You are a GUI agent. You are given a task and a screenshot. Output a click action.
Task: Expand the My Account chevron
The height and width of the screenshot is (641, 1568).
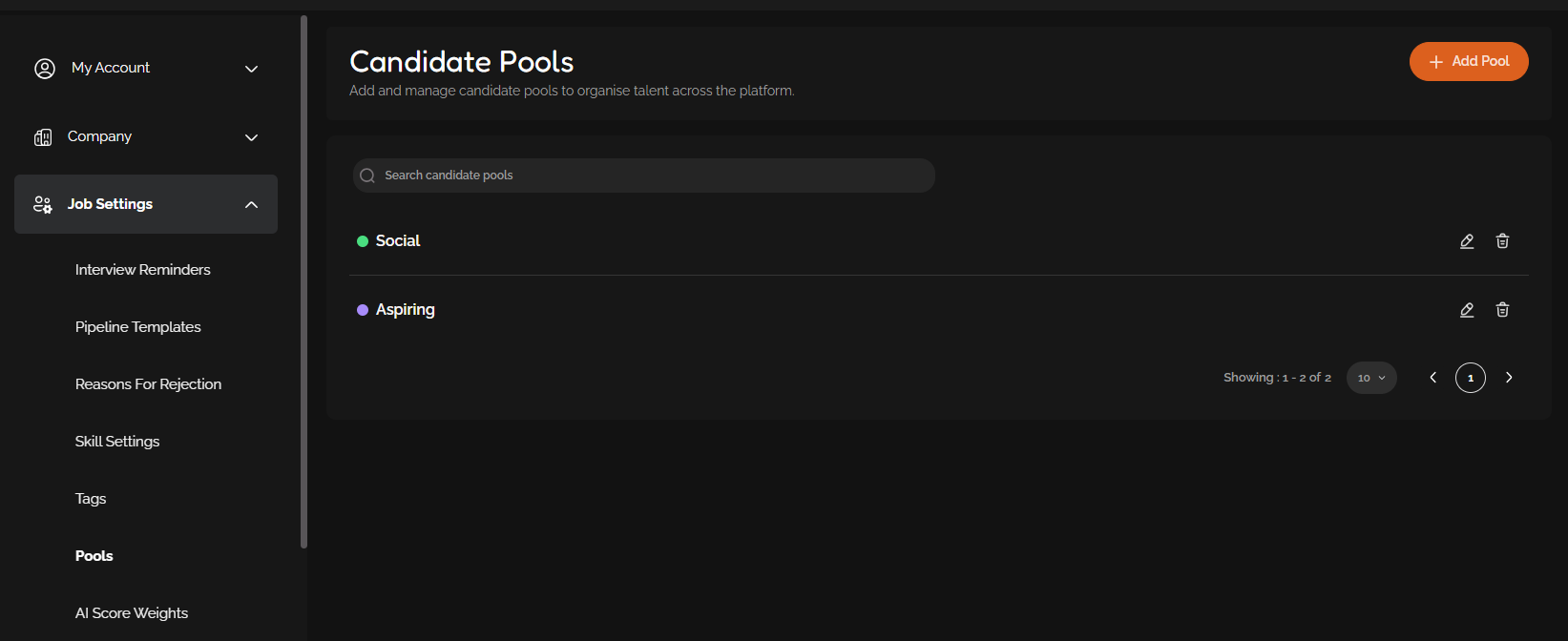coord(252,69)
